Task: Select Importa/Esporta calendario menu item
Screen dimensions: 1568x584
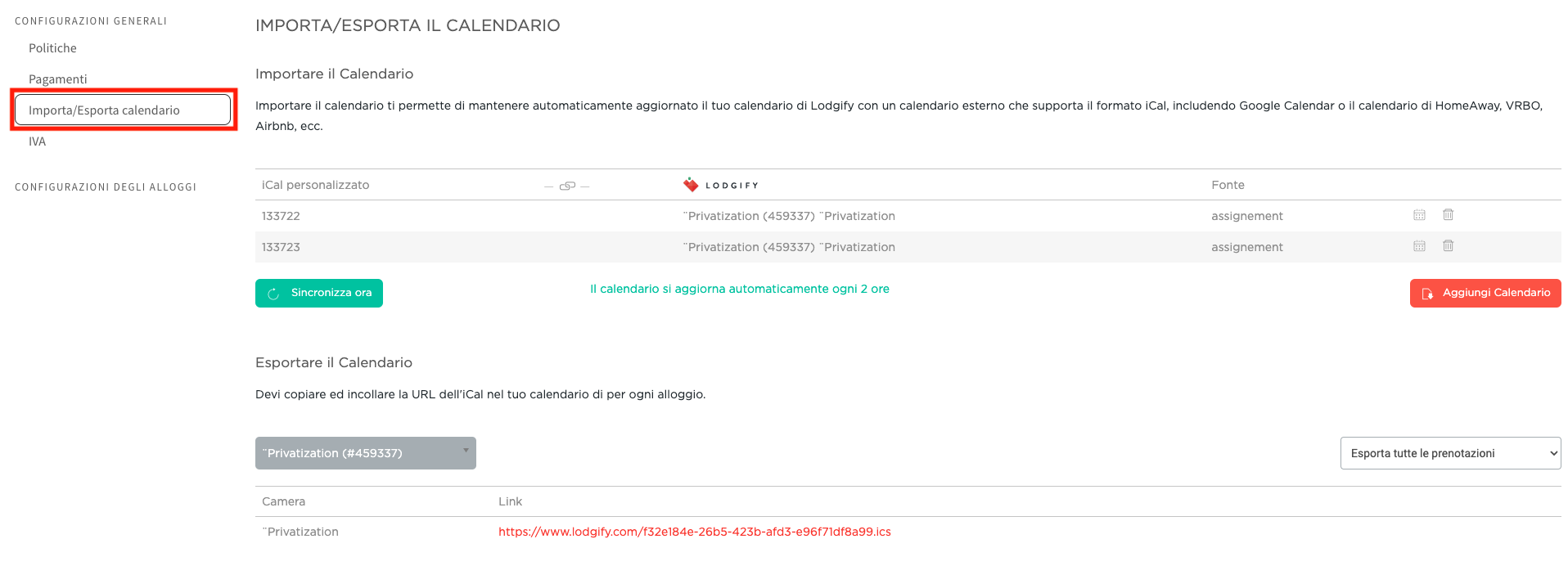Action: click(123, 110)
